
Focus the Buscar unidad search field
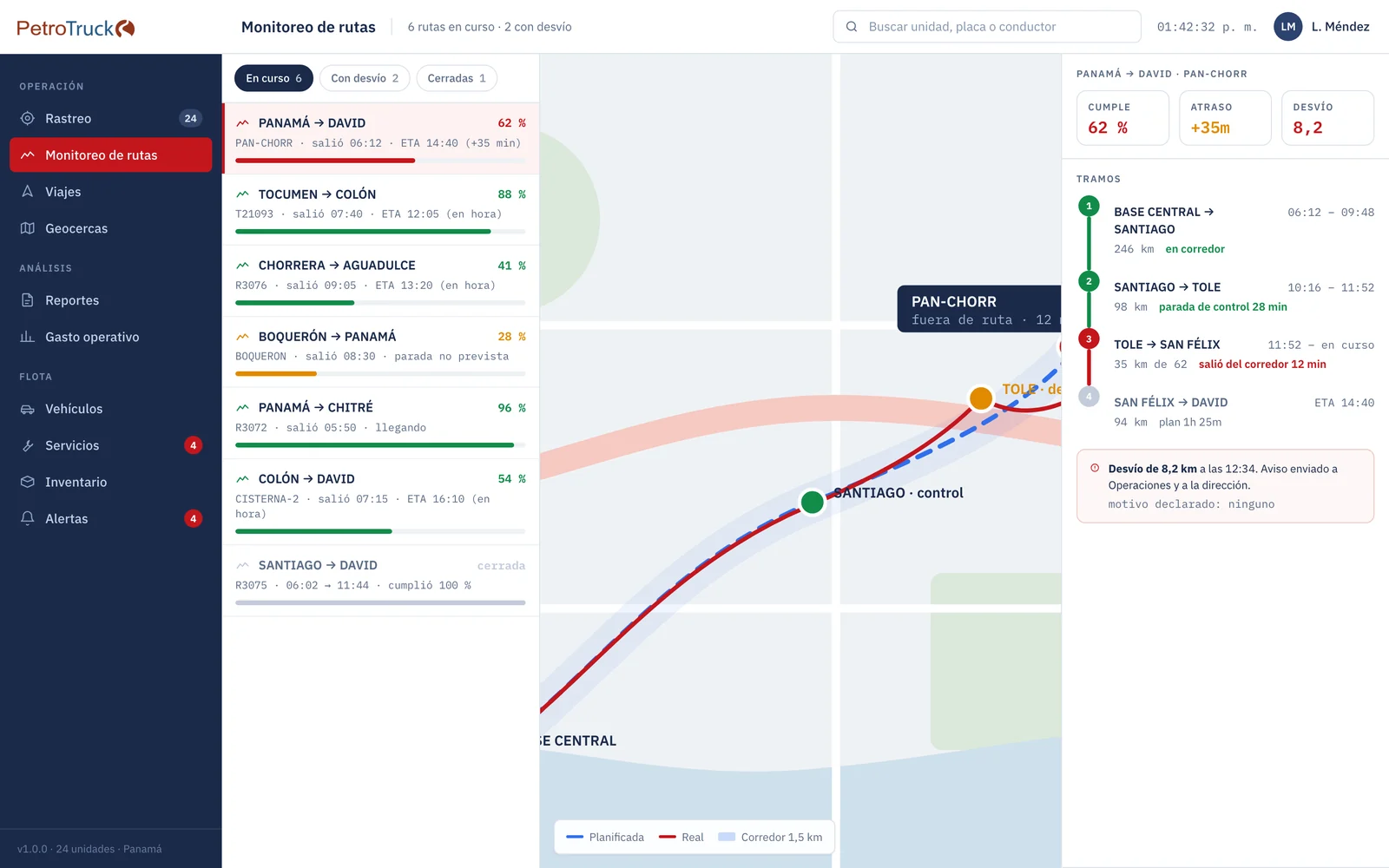click(x=987, y=27)
